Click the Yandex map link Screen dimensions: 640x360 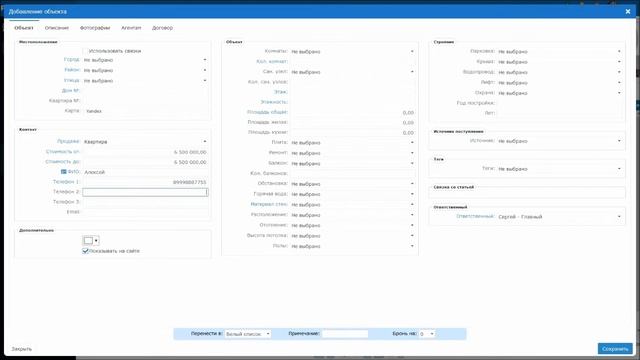click(x=94, y=111)
